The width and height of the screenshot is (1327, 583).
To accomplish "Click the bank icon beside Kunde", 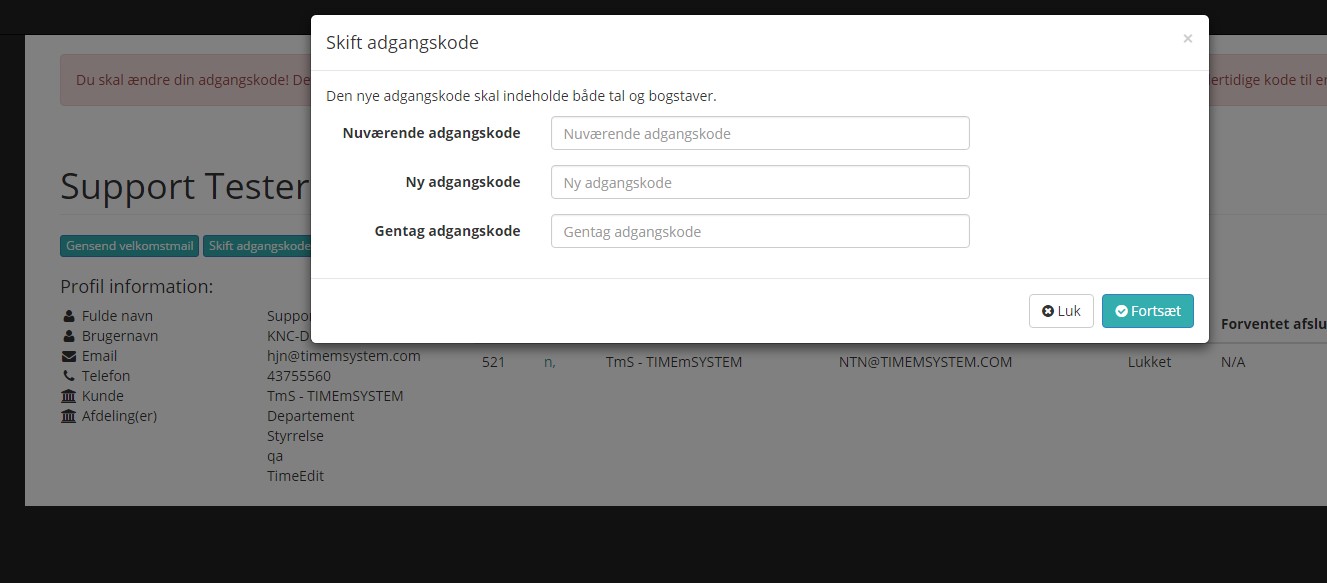I will (68, 395).
